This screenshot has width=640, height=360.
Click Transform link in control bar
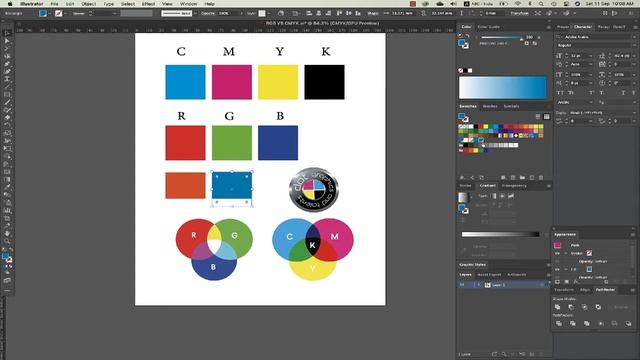519,13
